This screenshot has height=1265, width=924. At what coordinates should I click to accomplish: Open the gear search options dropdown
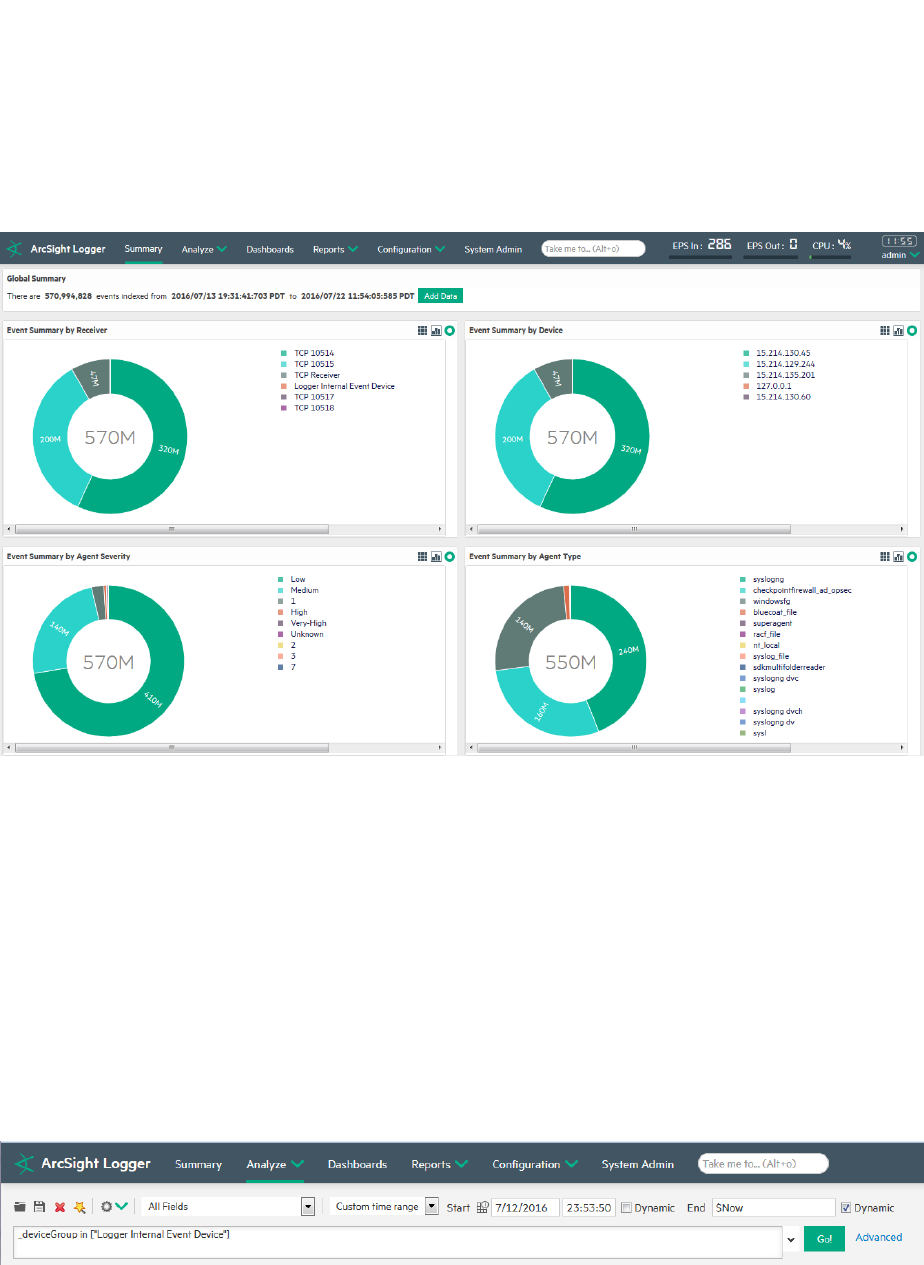(x=114, y=1207)
